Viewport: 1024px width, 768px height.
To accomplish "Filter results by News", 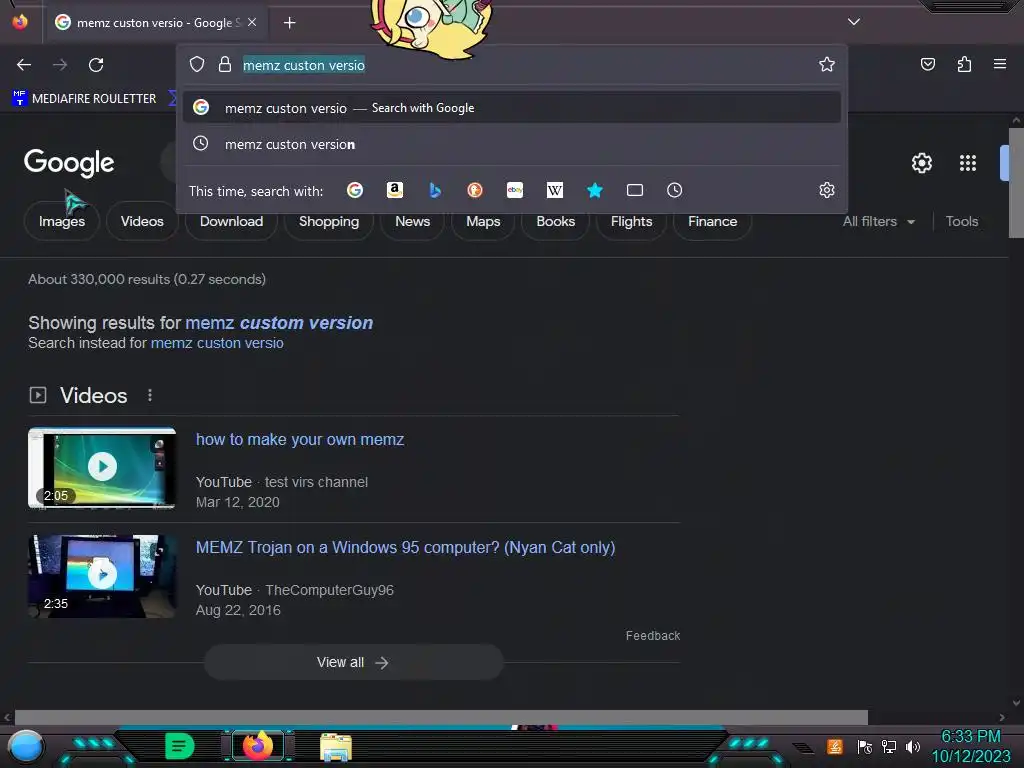I will point(412,221).
